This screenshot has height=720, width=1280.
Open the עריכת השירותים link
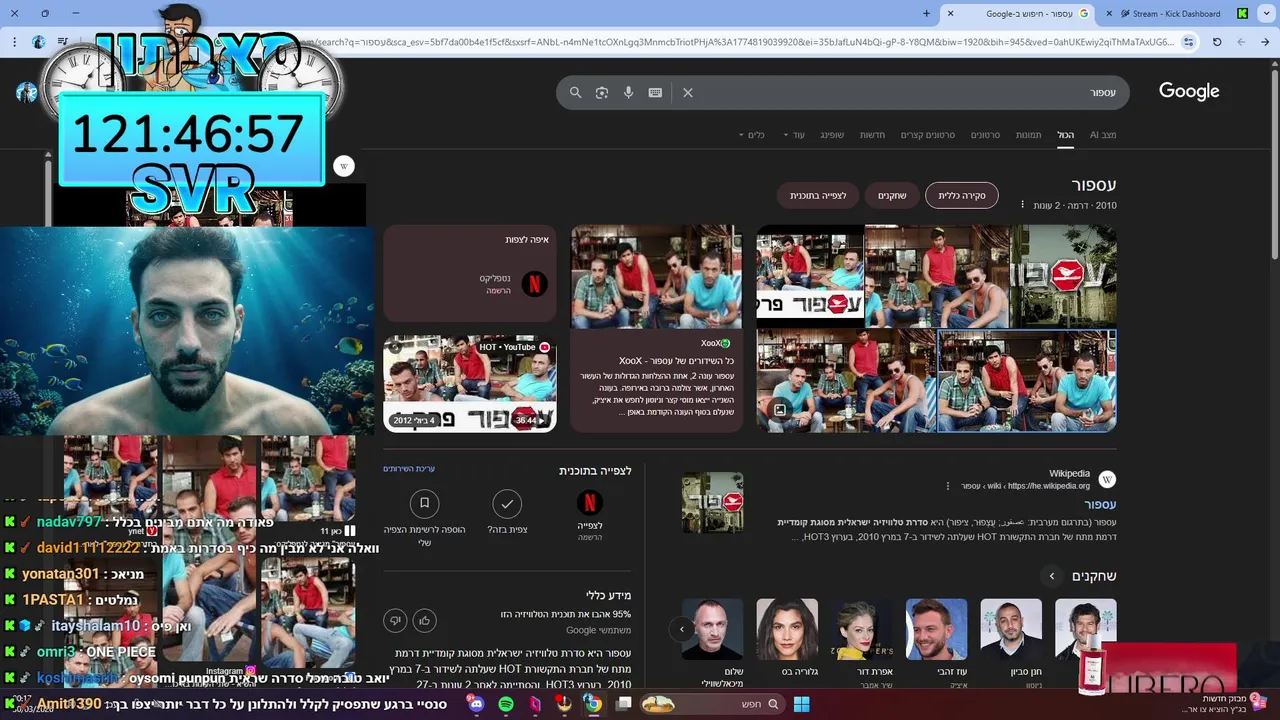click(409, 469)
